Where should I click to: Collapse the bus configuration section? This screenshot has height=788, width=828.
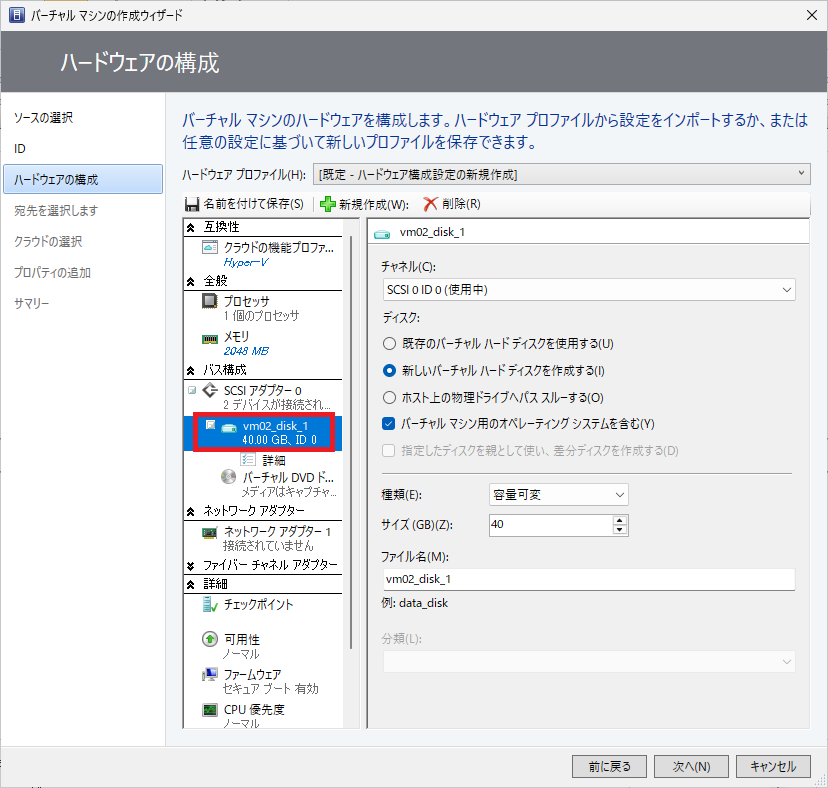click(x=191, y=371)
